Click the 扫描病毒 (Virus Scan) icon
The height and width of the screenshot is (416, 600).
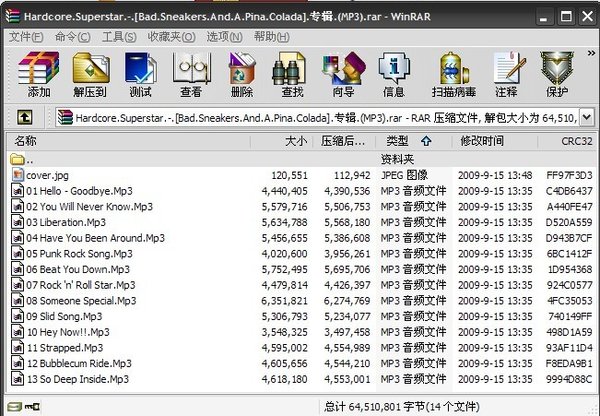click(x=454, y=68)
